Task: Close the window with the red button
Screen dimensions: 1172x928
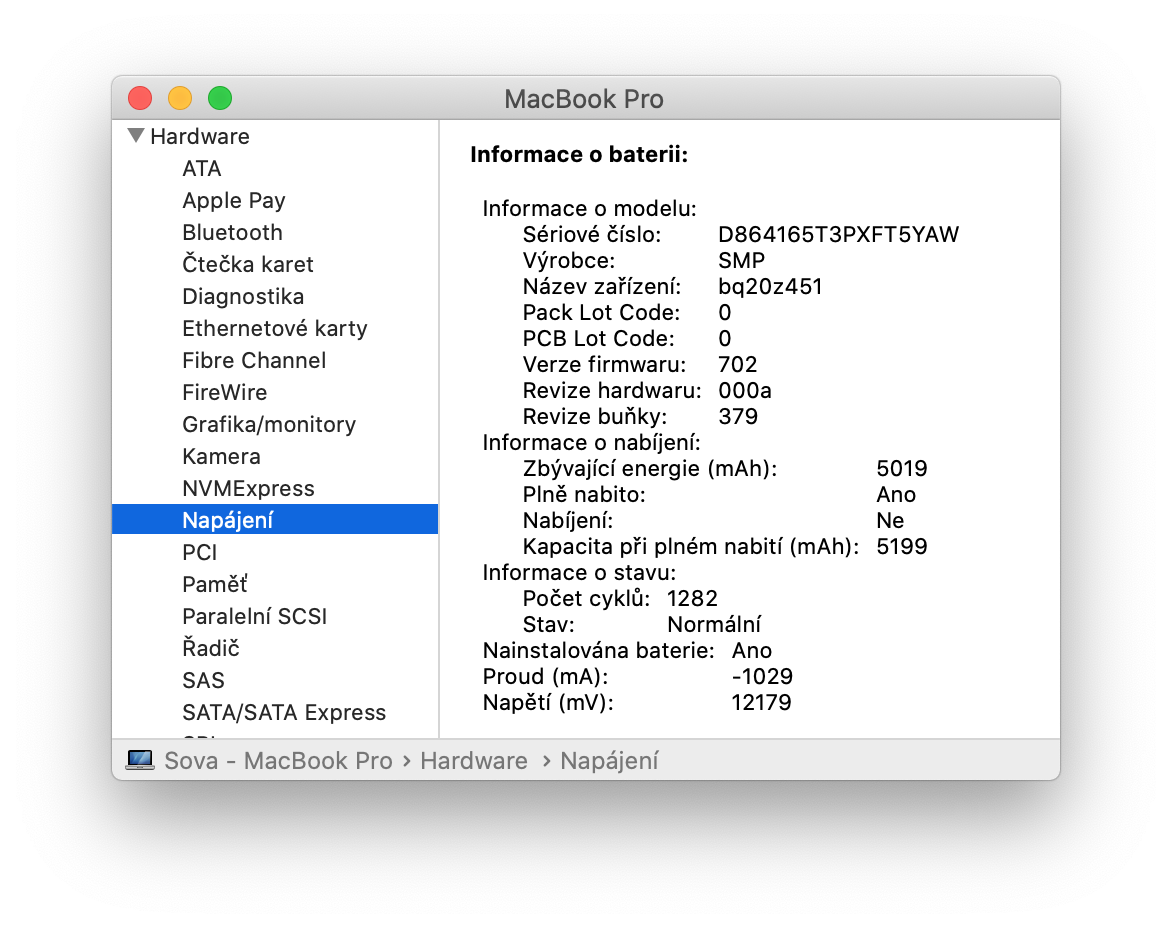Action: [x=140, y=98]
